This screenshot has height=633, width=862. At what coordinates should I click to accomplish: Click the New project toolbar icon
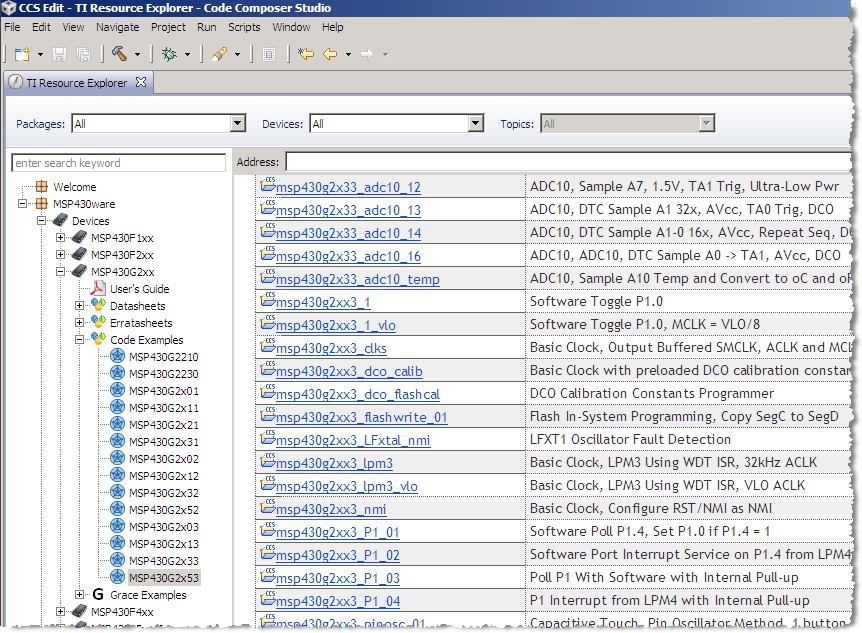tap(23, 54)
